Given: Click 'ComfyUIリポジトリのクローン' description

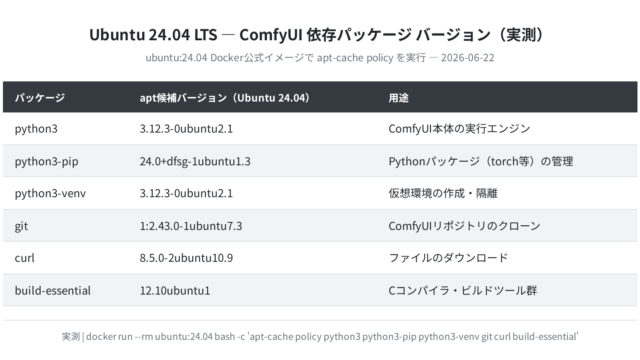Looking at the screenshot, I should pyautogui.click(x=464, y=226).
